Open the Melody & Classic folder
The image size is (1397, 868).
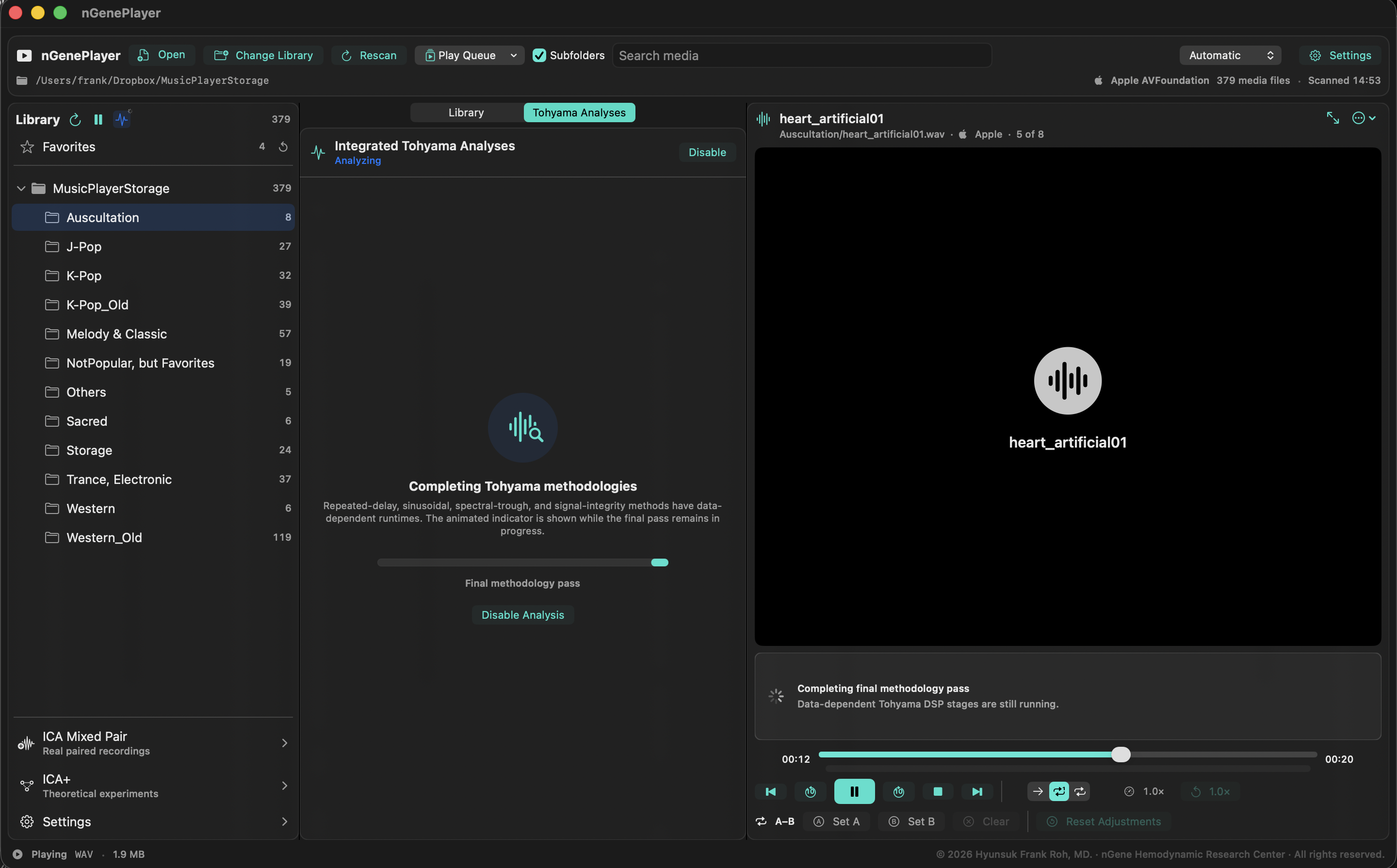pyautogui.click(x=153, y=334)
